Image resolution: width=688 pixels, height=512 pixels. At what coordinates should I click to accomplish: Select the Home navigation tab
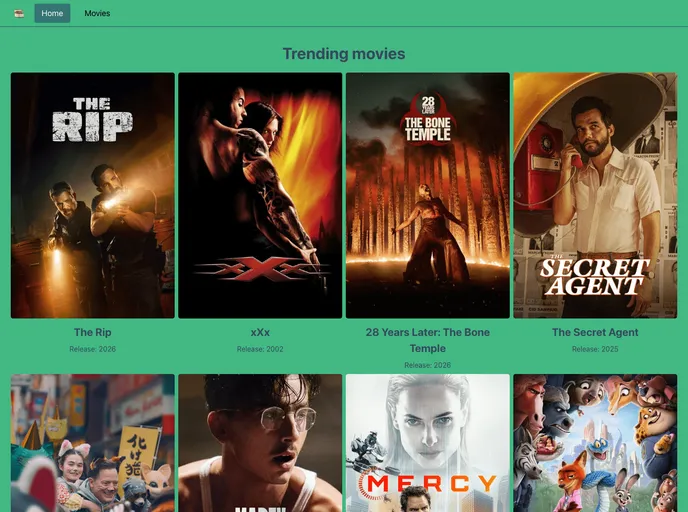point(52,14)
